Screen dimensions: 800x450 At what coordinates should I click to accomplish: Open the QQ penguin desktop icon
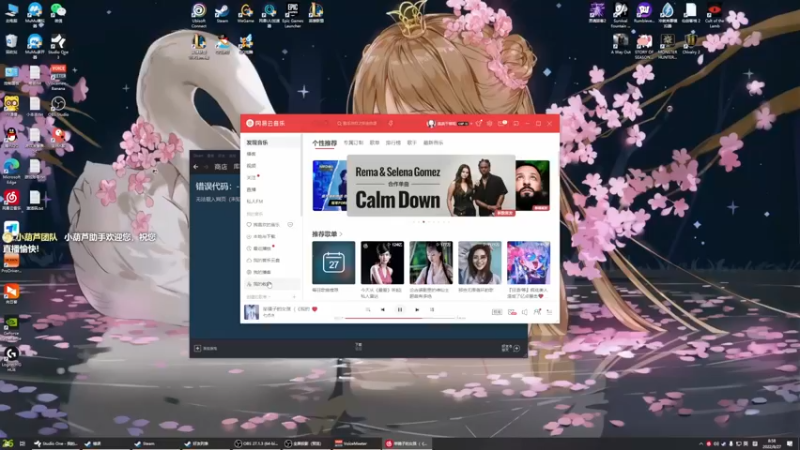click(x=11, y=137)
